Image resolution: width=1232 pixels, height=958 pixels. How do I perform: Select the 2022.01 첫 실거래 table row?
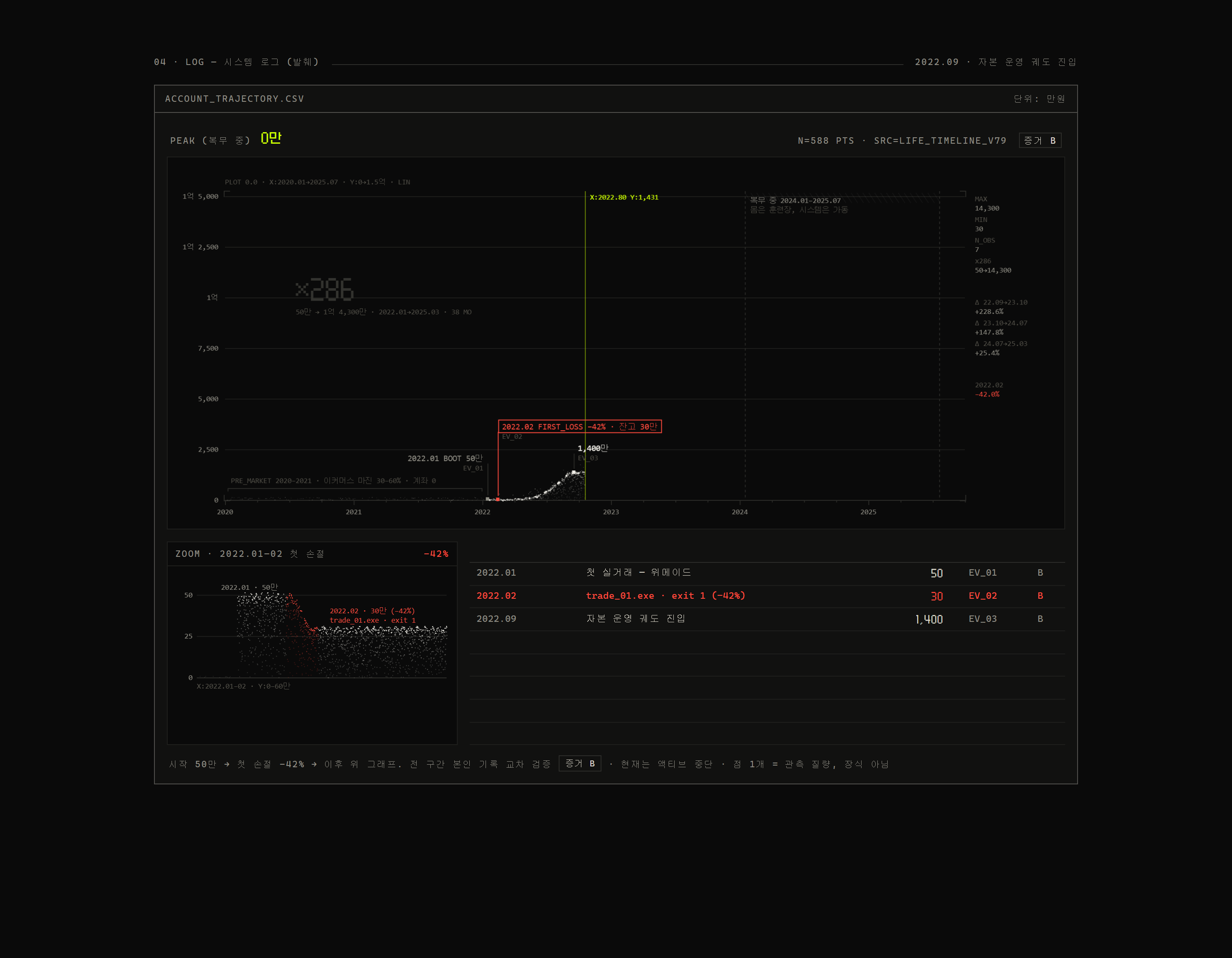[767, 573]
